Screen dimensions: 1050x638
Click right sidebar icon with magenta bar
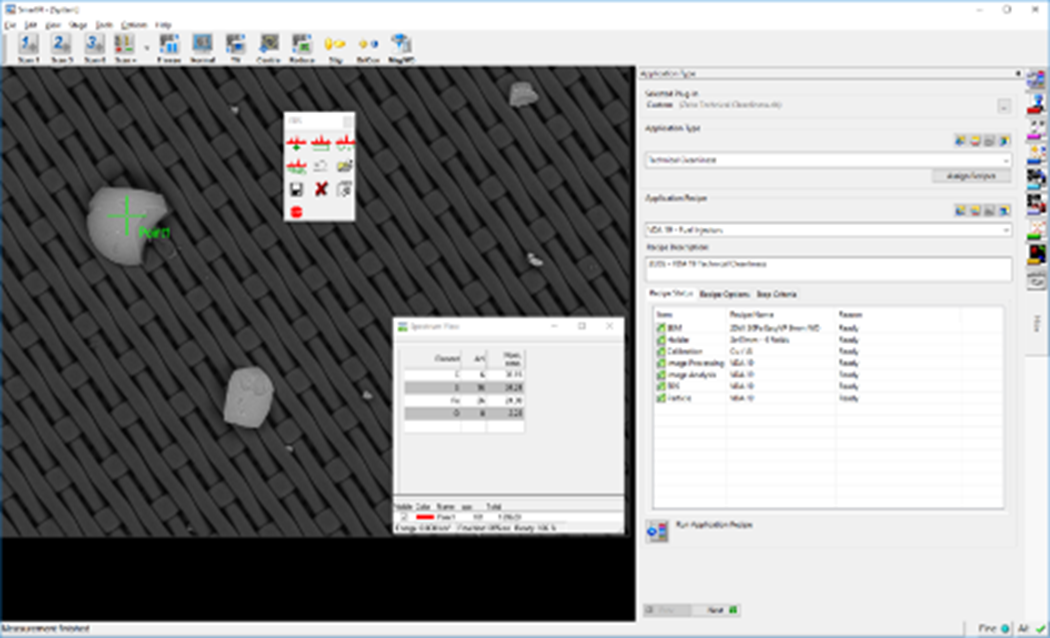click(1036, 129)
